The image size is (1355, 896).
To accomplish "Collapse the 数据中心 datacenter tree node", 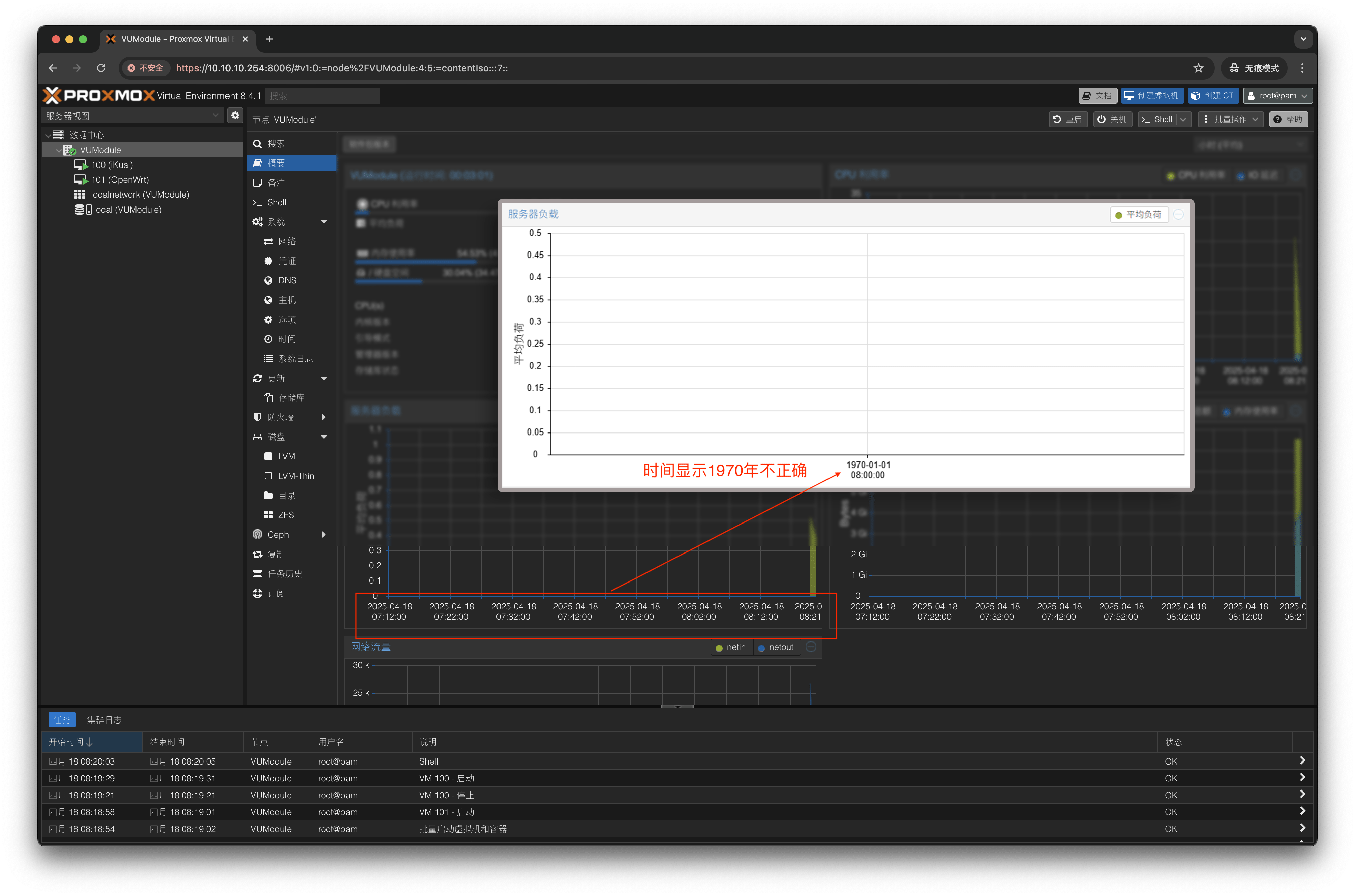I will (x=48, y=135).
